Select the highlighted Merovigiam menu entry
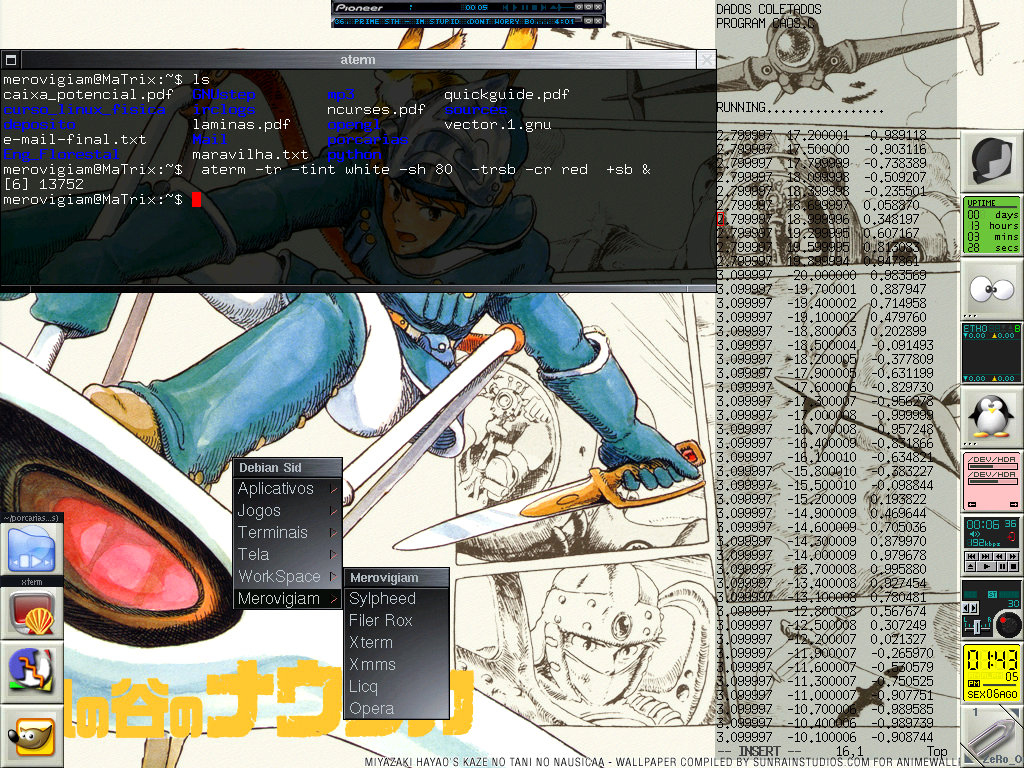Image resolution: width=1024 pixels, height=768 pixels. [287, 598]
